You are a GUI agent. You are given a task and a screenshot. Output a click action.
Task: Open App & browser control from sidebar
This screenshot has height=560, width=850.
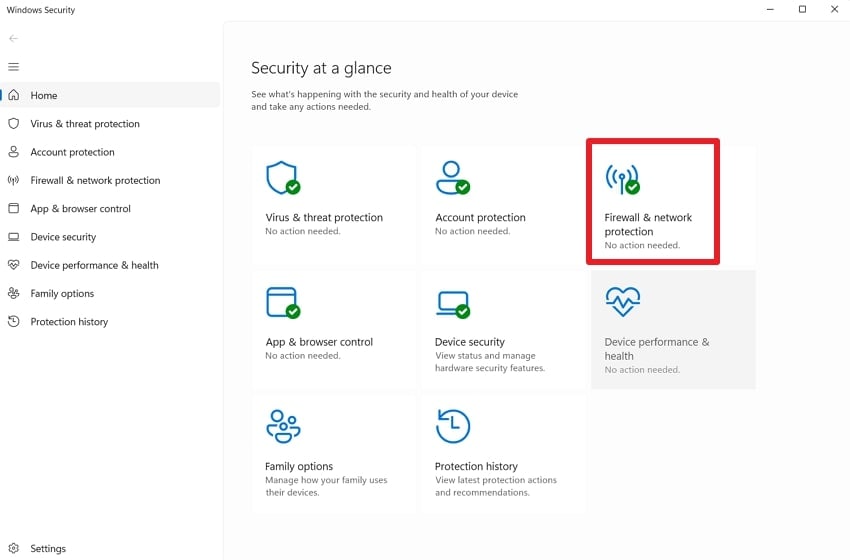(x=110, y=208)
